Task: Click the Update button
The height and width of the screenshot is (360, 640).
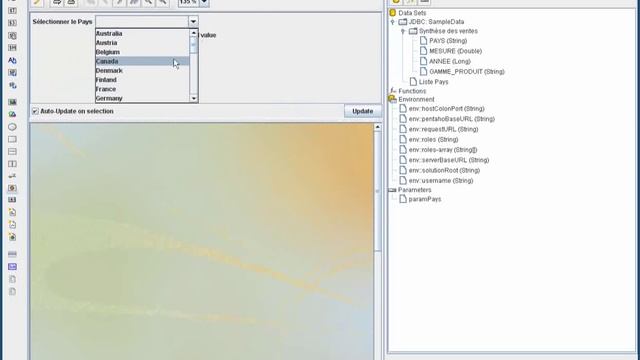Action: coord(362,111)
